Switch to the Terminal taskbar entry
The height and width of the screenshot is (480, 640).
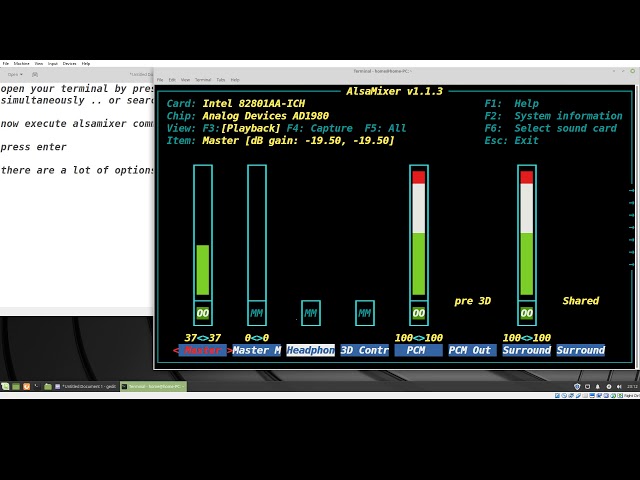pos(153,387)
